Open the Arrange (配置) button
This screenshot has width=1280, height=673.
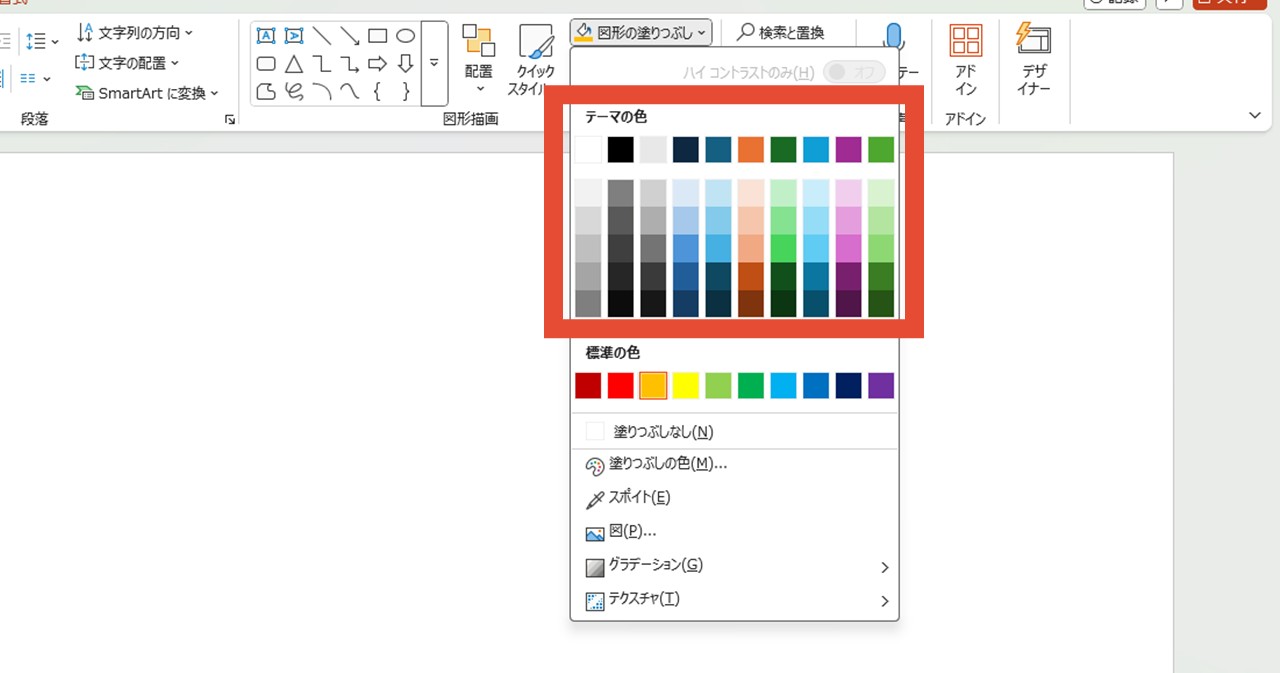coord(478,60)
